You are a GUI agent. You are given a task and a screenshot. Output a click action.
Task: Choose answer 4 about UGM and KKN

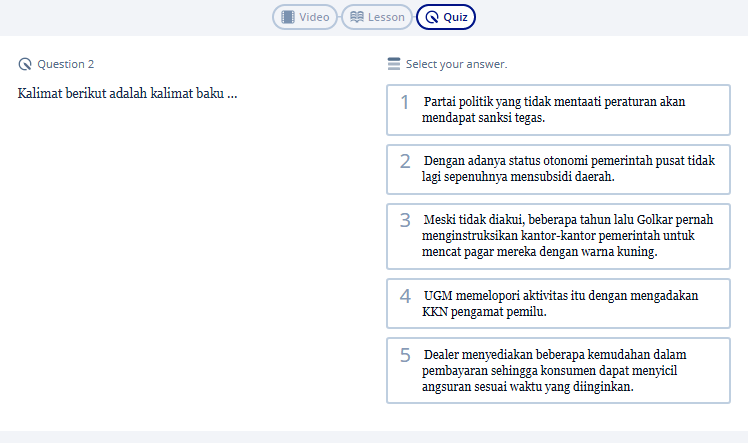tap(558, 304)
